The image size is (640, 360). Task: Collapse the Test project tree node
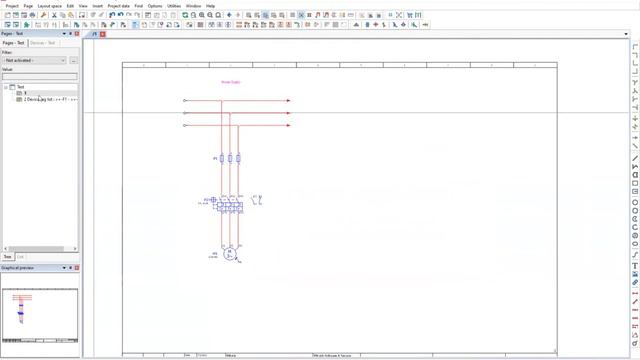6,87
